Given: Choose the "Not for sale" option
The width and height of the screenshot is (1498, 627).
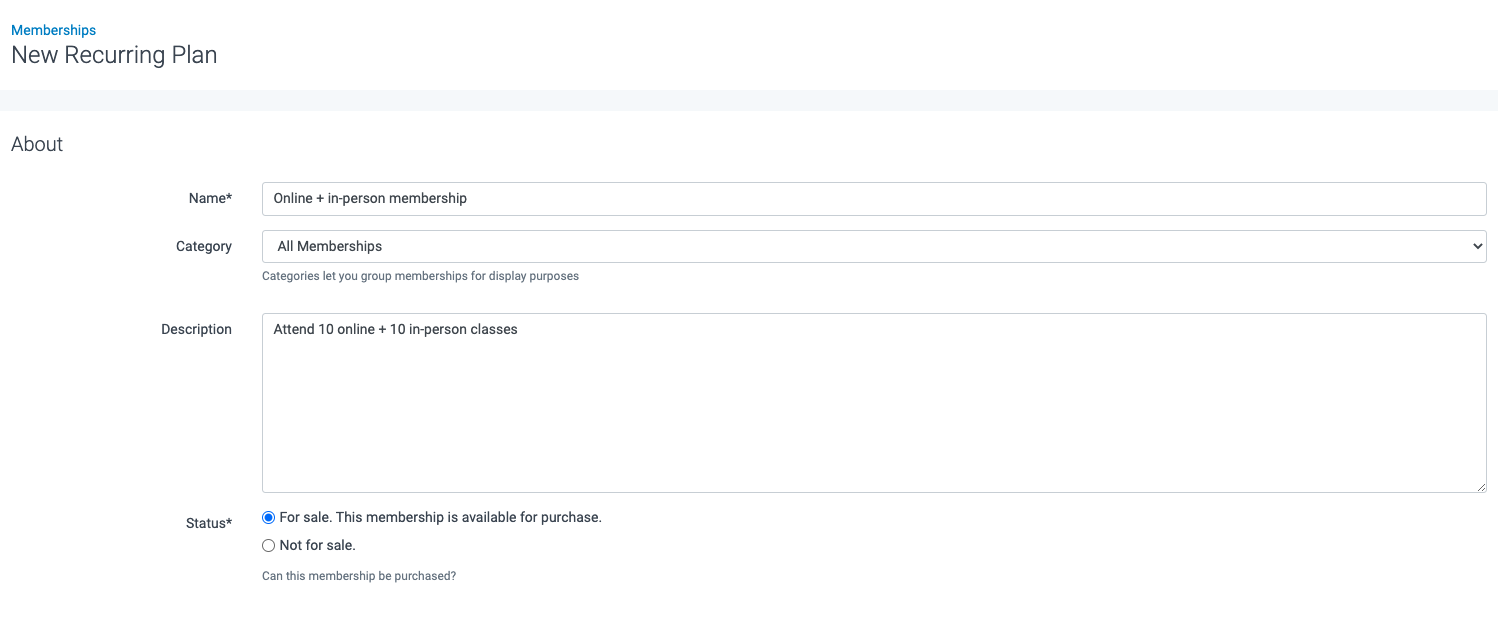Looking at the screenshot, I should [268, 545].
